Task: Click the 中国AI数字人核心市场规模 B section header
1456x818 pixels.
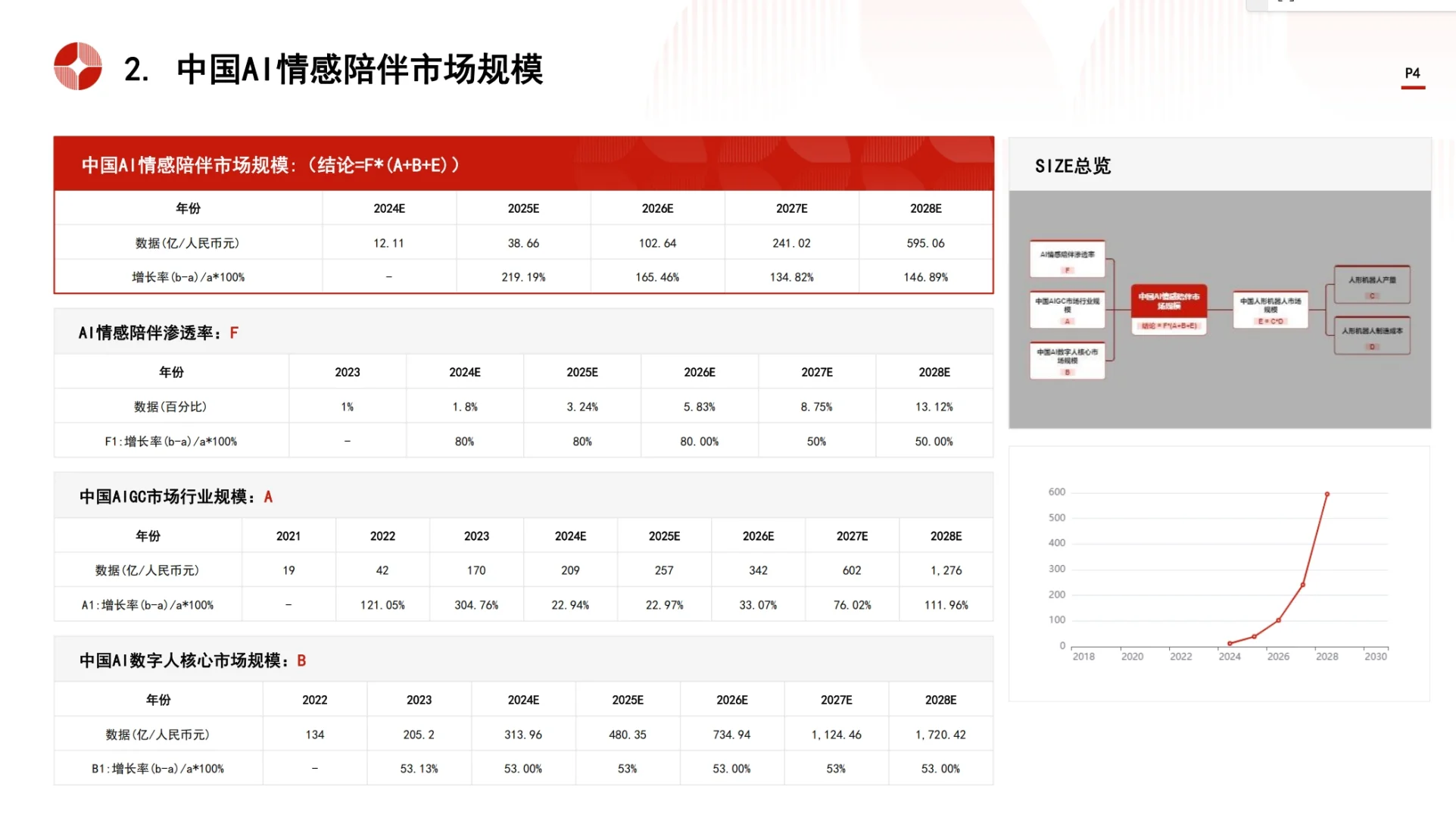Action: point(192,660)
